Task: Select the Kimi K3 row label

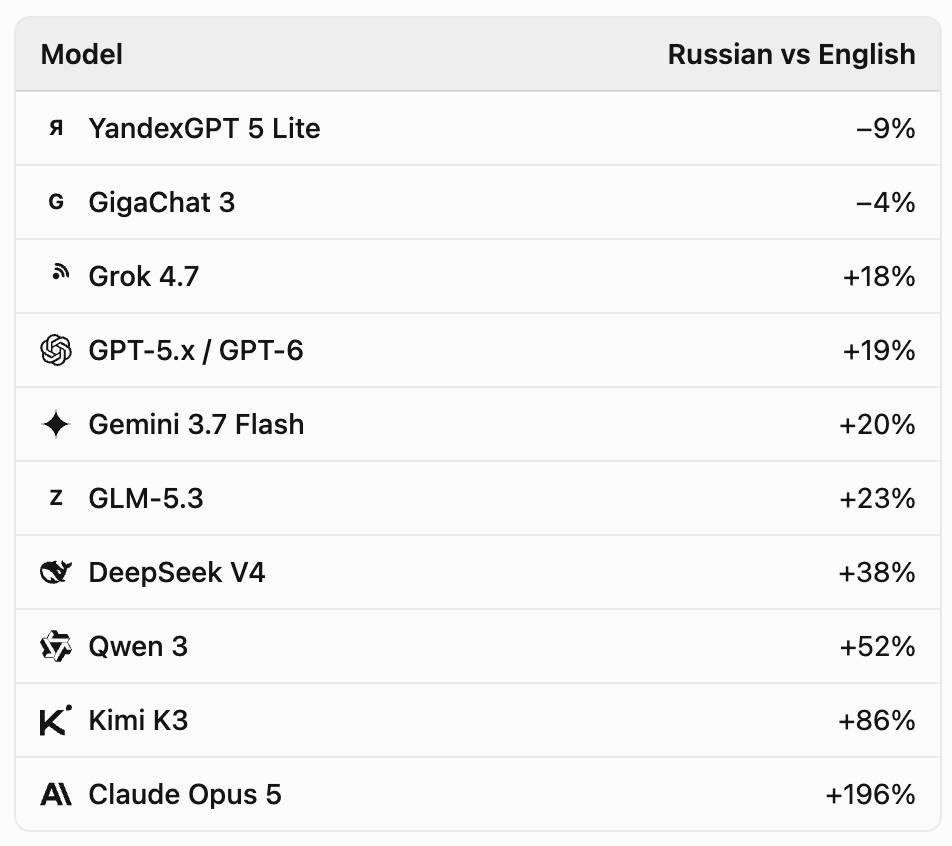Action: click(138, 720)
